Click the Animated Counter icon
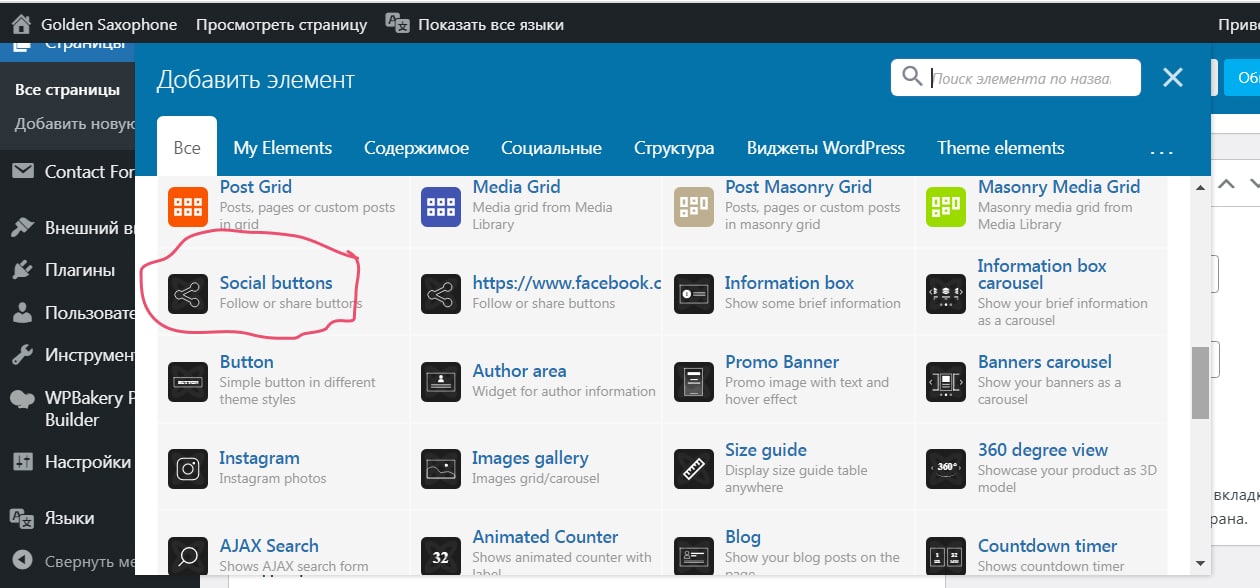The image size is (1260, 588). click(440, 556)
